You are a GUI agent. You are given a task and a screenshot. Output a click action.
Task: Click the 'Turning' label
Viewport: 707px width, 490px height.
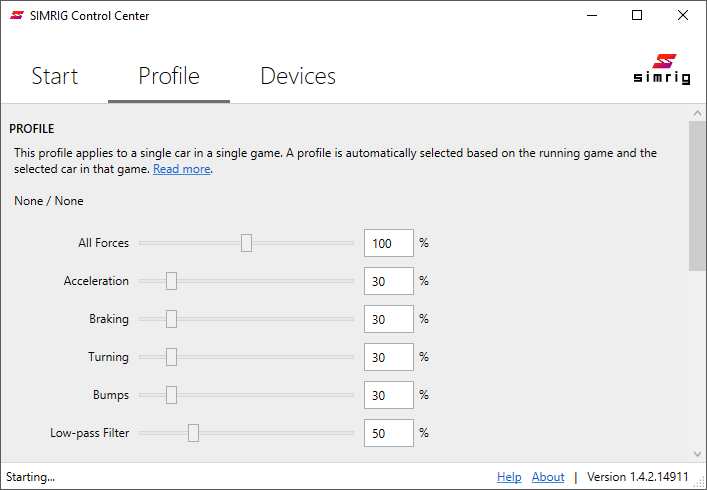(x=108, y=357)
